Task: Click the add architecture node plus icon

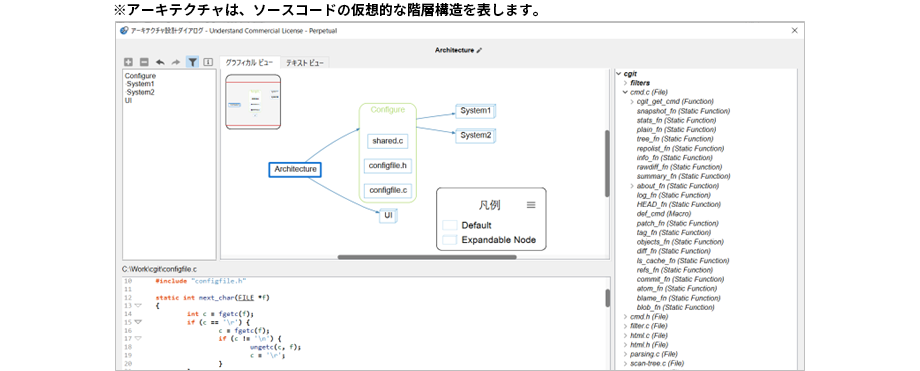Action: click(128, 62)
